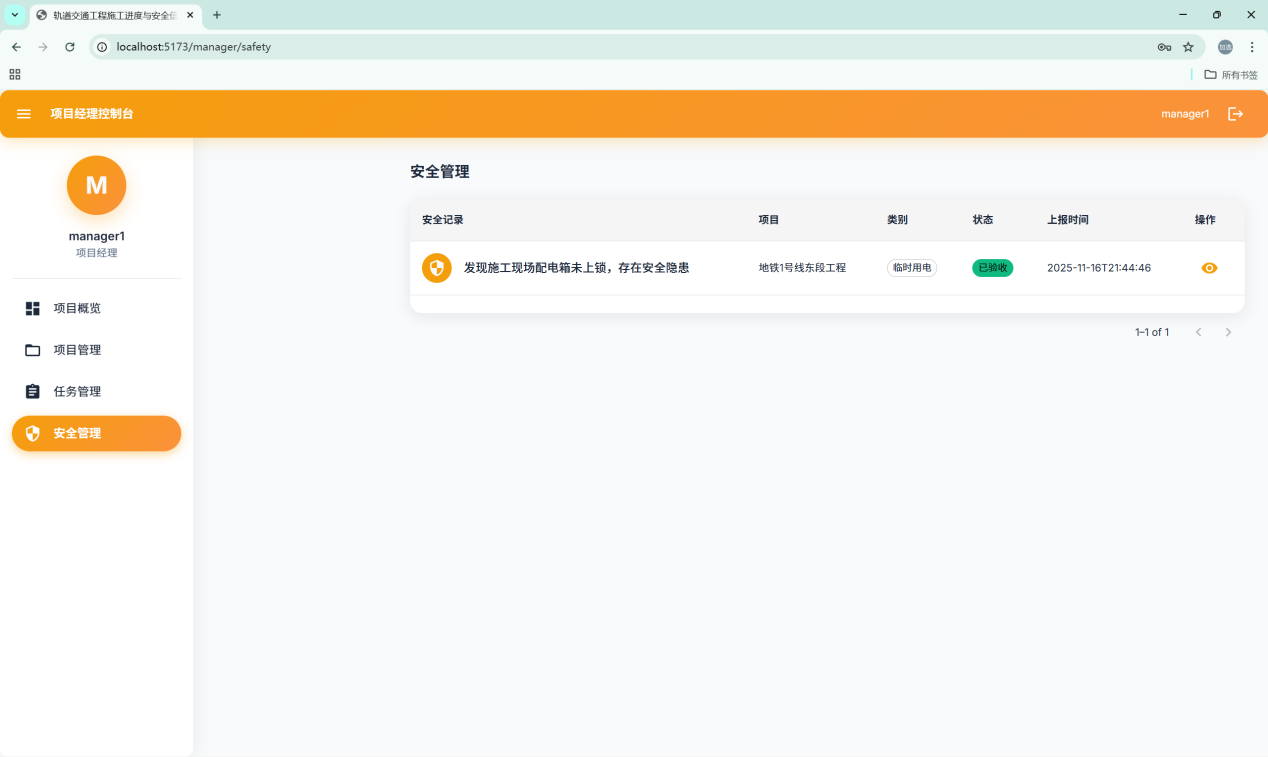Open the safety record 发现施工现场配电箱未上锁 entry
The width and height of the screenshot is (1268, 757).
pos(578,268)
